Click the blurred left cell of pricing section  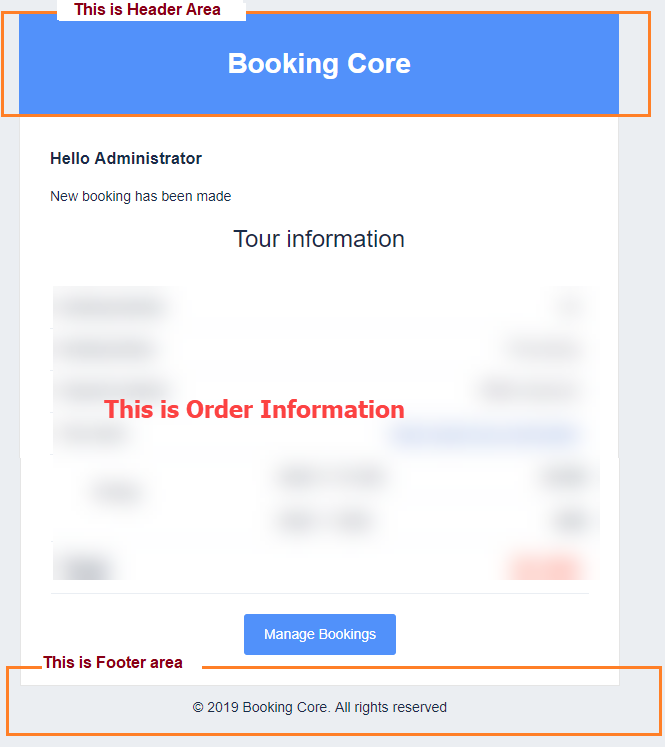pyautogui.click(x=120, y=492)
